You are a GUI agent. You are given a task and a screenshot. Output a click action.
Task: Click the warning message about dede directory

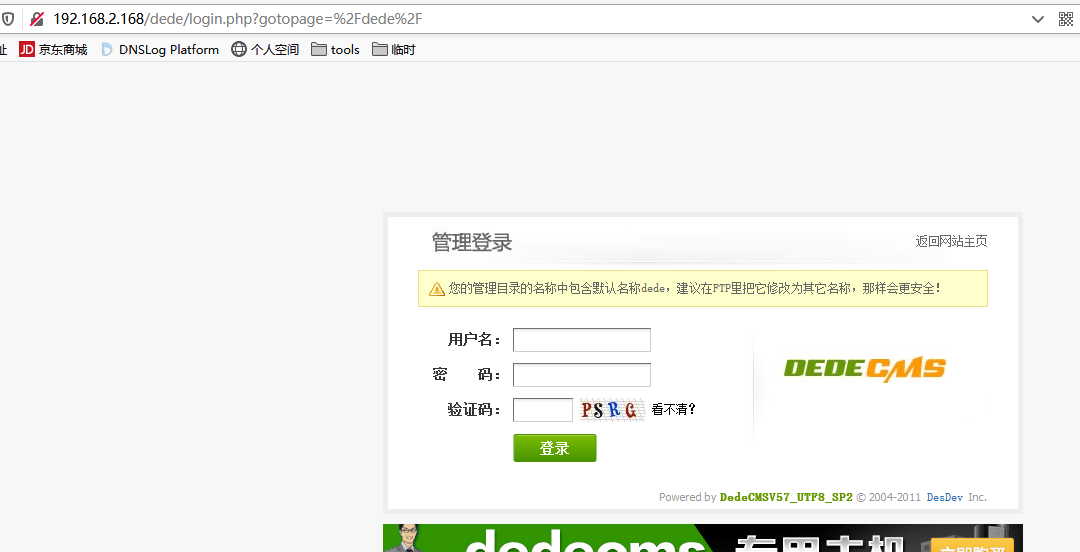coord(703,288)
